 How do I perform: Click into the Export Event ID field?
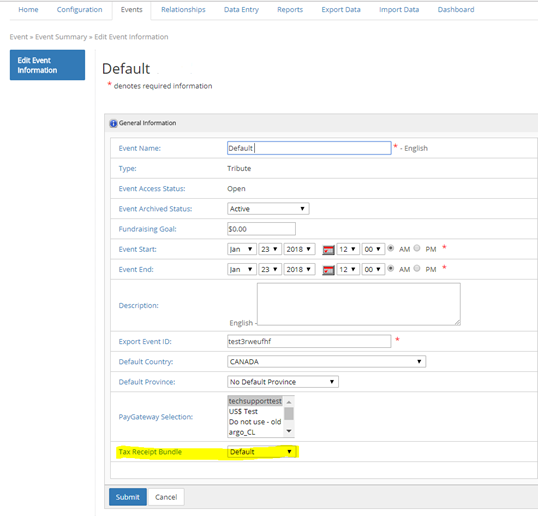(309, 341)
